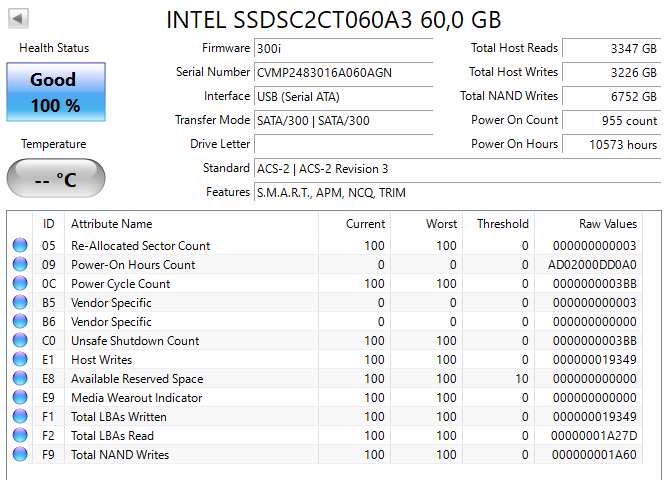Click the Good 100 % health status button
Viewport: 668px width, 480px height.
55,92
